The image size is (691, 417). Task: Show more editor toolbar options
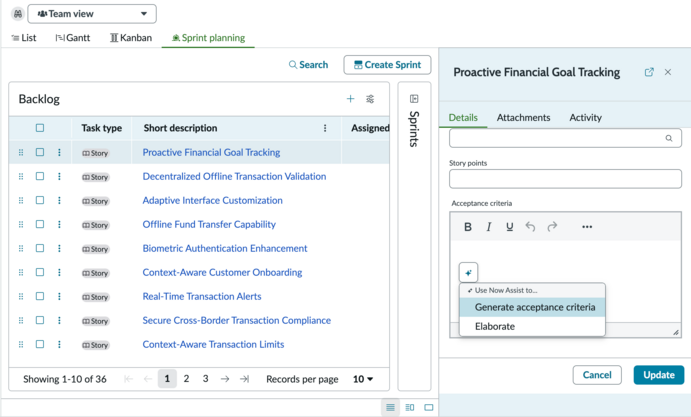pos(587,227)
